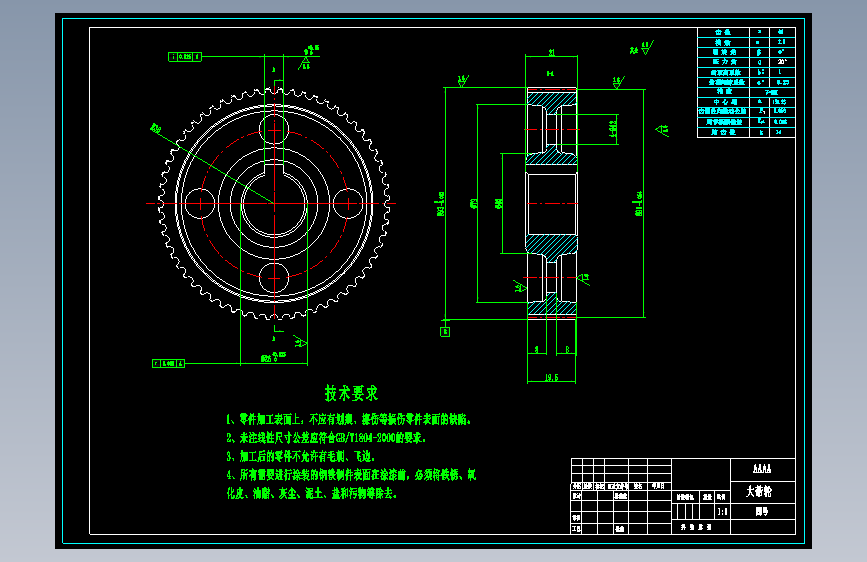Select the geometric tolerance frame at top left
Image resolution: width=867 pixels, height=562 pixels.
point(185,56)
